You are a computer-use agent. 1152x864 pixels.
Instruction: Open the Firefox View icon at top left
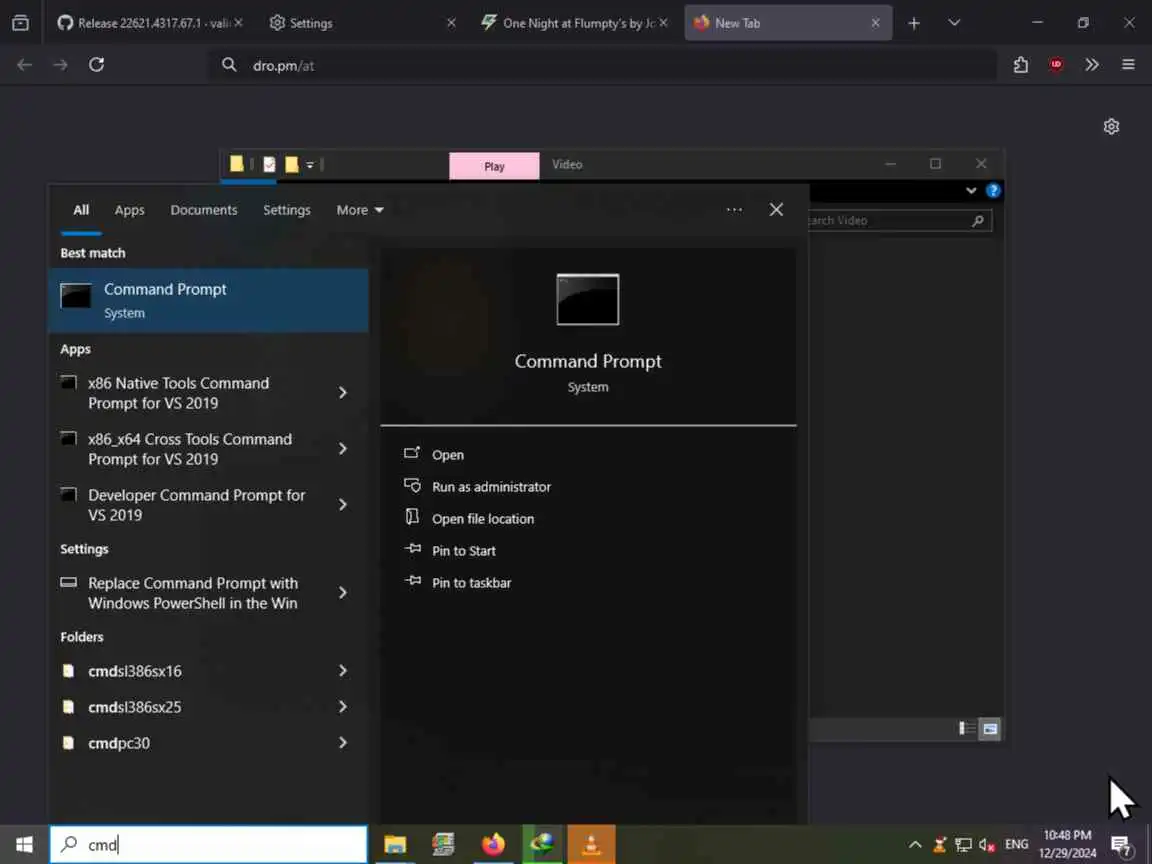[x=21, y=23]
